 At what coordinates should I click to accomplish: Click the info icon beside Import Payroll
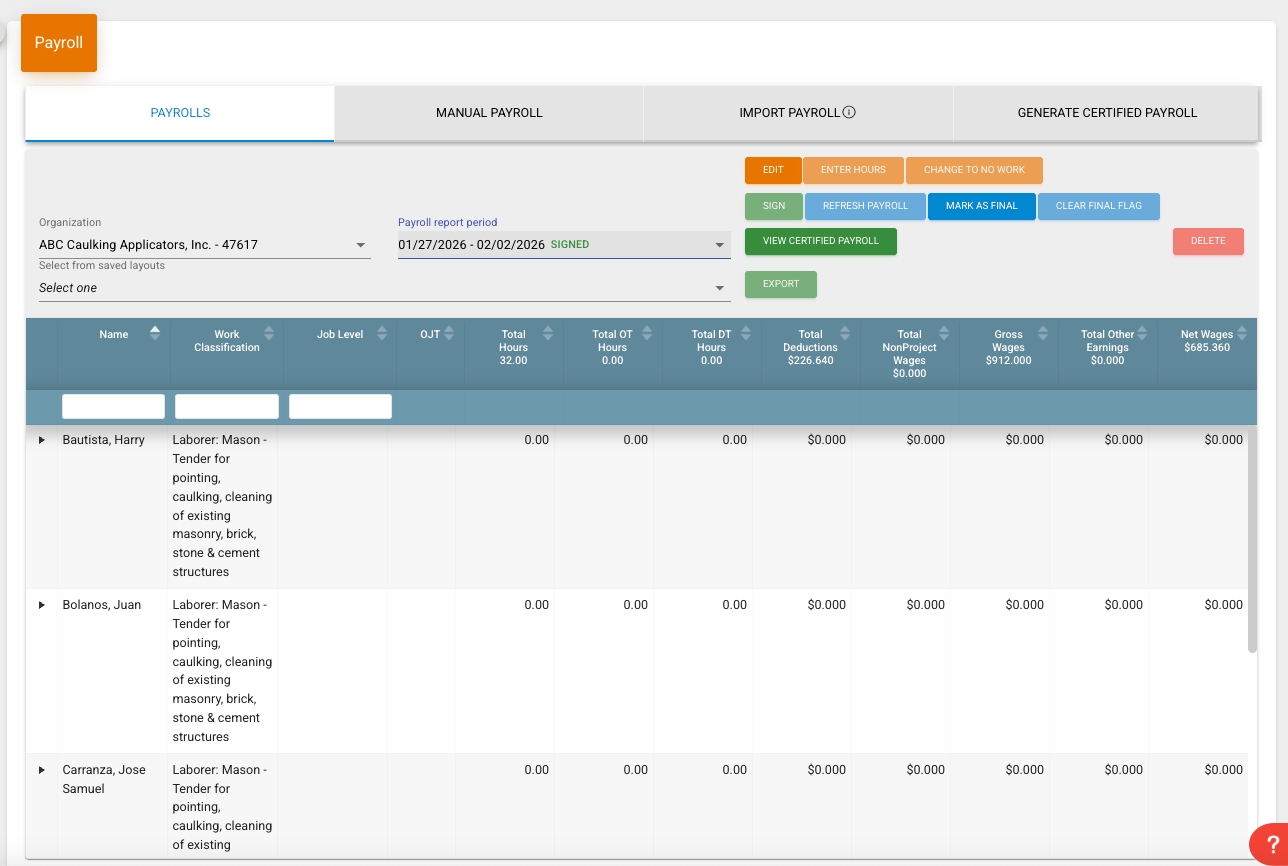(849, 113)
